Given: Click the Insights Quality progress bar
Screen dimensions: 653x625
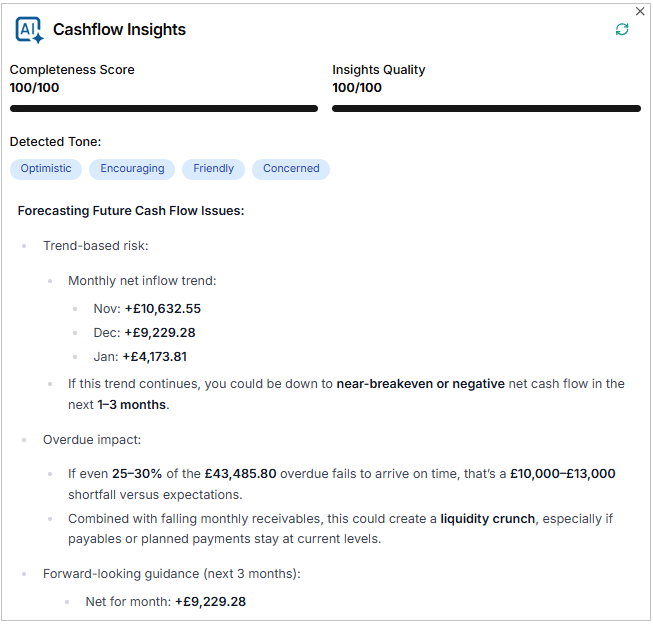Looking at the screenshot, I should point(486,108).
